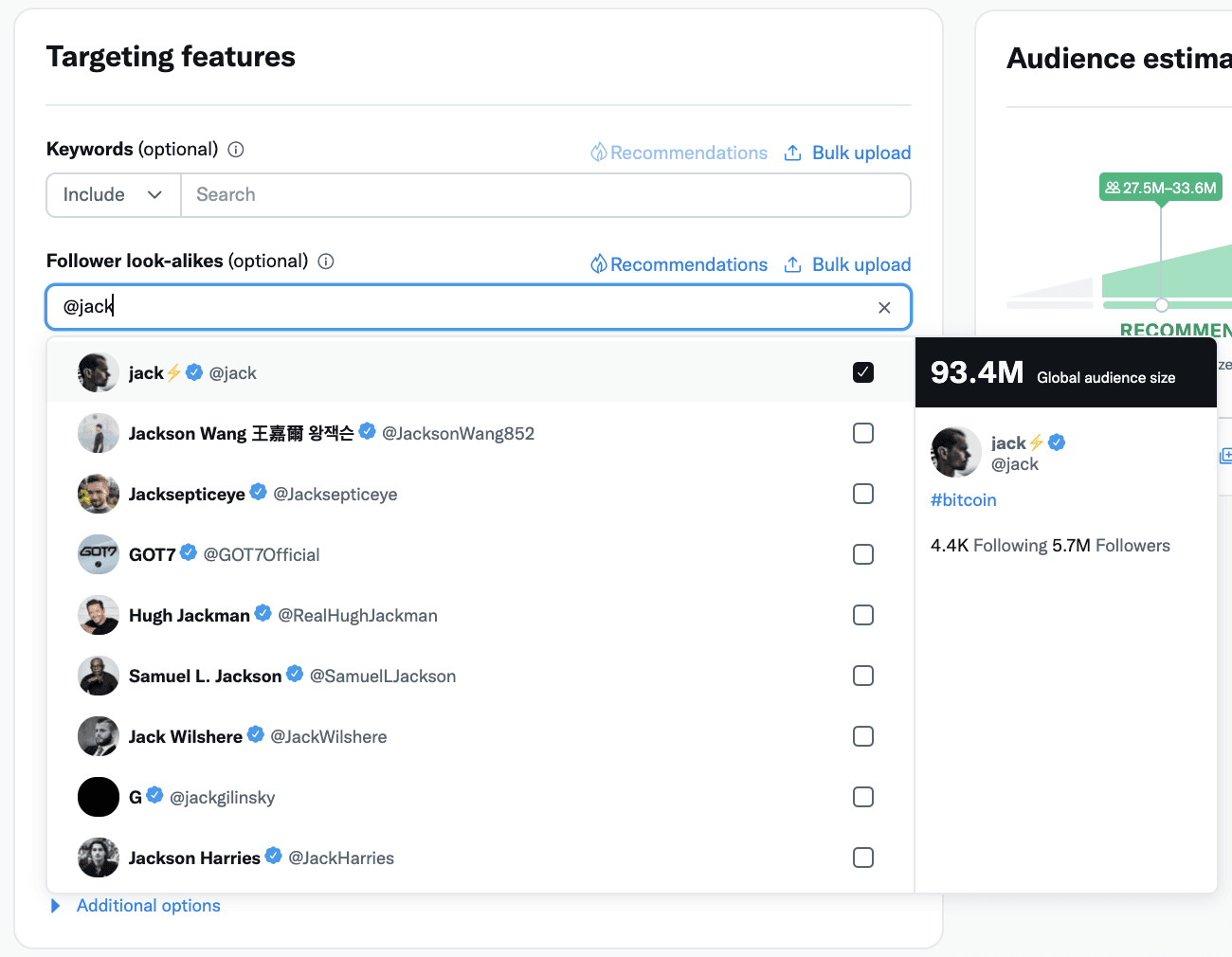Clear the @jack input using the X icon
The height and width of the screenshot is (957, 1232).
884,307
